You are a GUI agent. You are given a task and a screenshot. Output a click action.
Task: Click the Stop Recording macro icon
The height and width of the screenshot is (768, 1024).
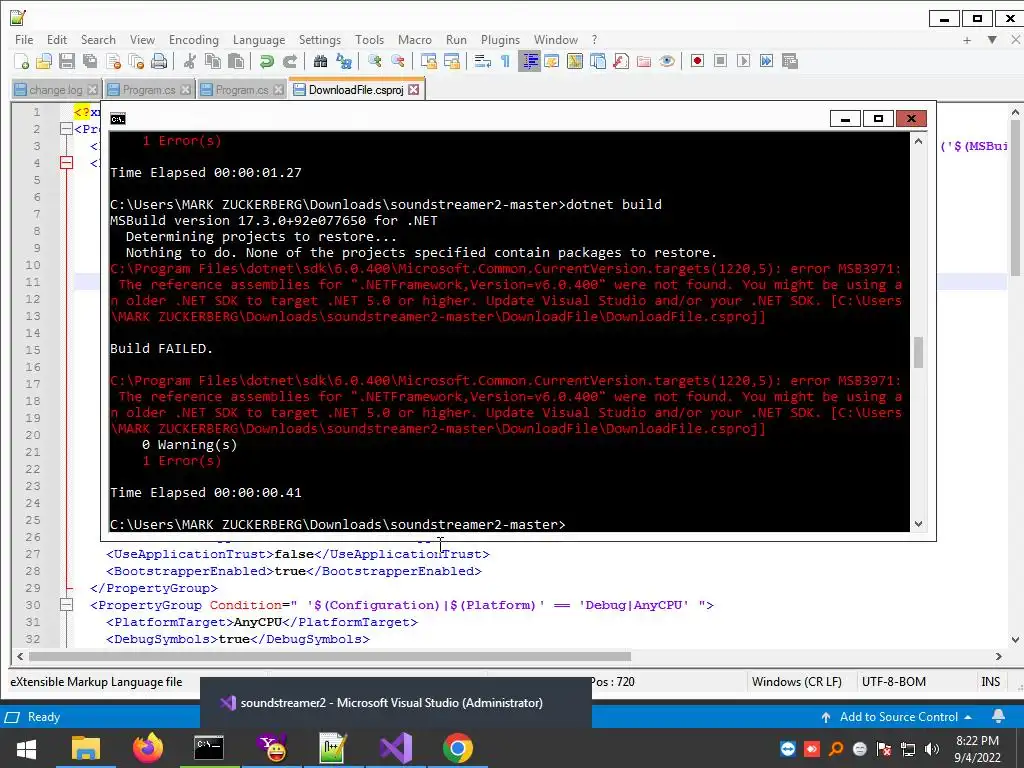[x=720, y=61]
